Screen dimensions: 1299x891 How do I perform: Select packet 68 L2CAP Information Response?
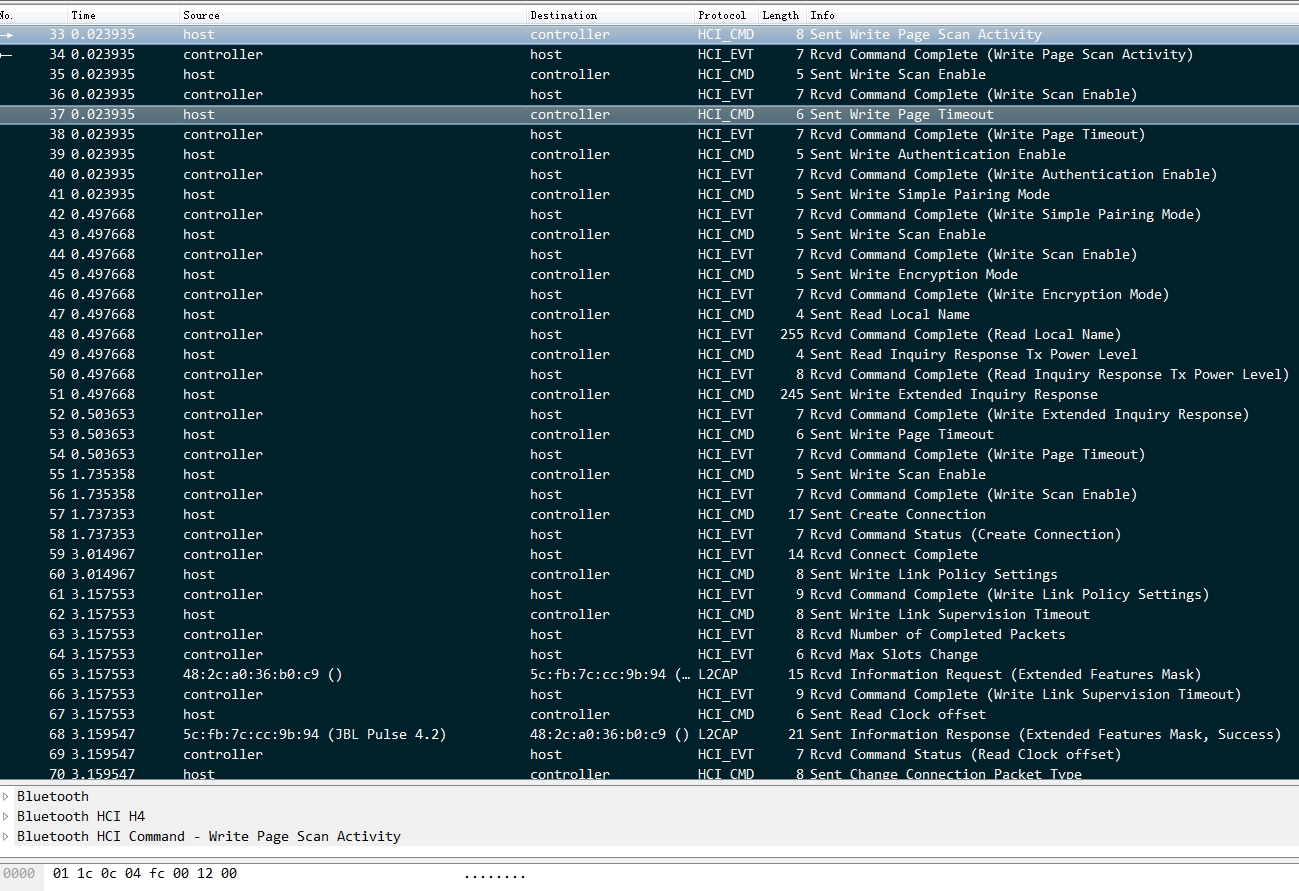point(649,735)
